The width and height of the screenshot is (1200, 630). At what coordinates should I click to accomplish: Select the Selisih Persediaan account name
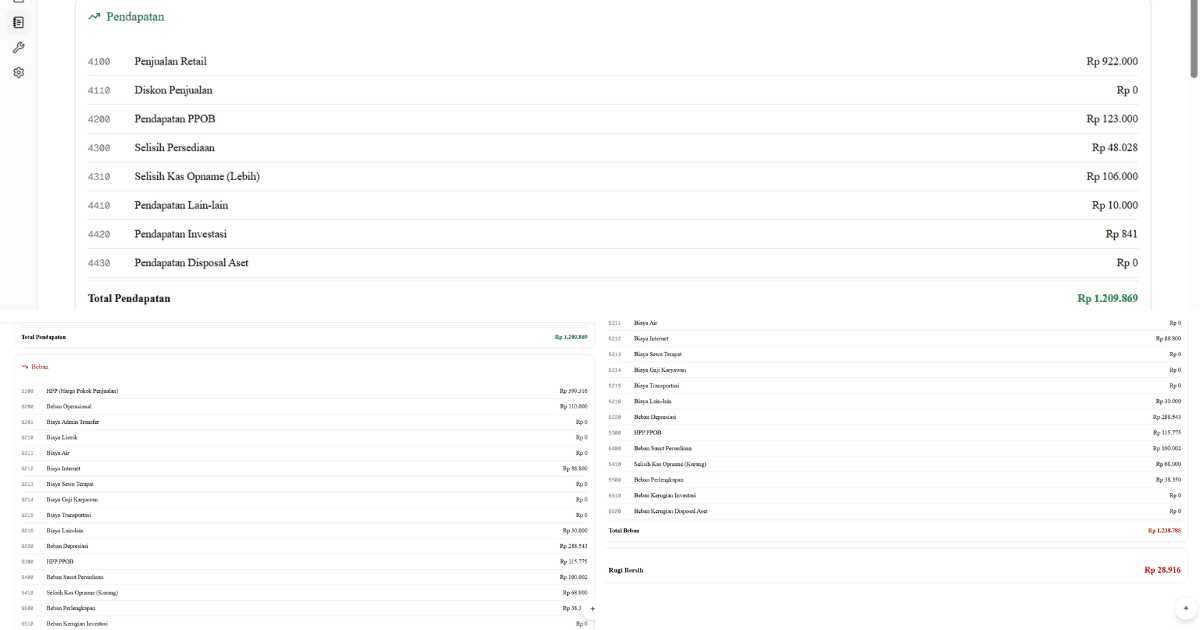[175, 148]
